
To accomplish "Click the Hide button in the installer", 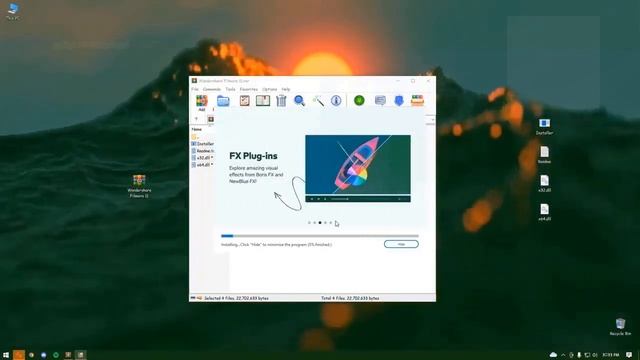I will 401,244.
